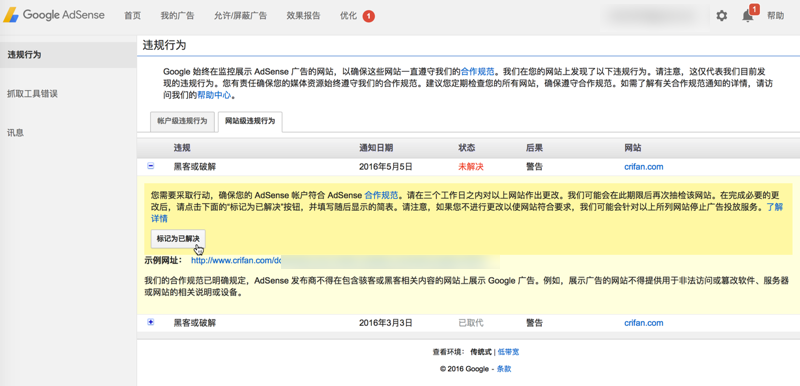Open crifan.com link in the 未解决 row
Screen dimensions: 800x386
click(x=643, y=167)
